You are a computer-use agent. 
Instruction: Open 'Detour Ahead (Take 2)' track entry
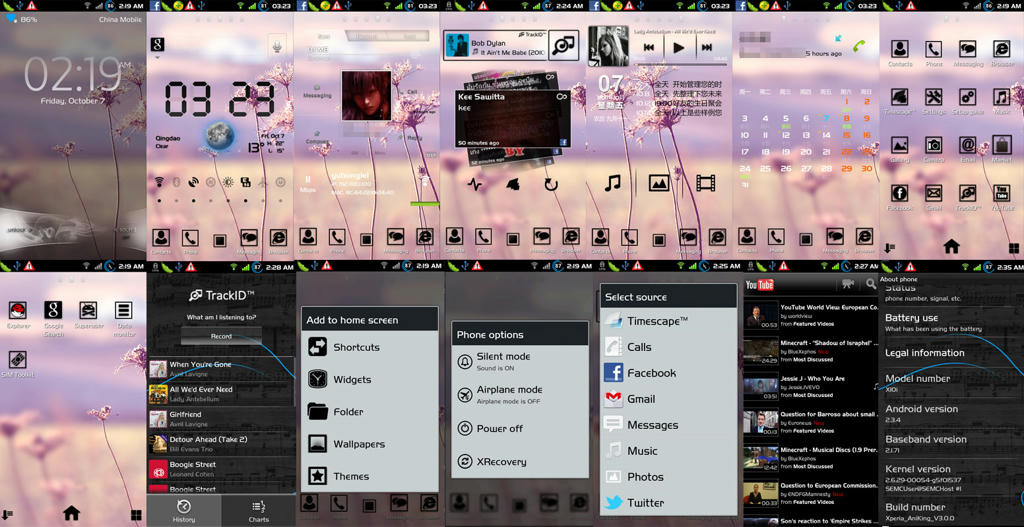coord(221,444)
